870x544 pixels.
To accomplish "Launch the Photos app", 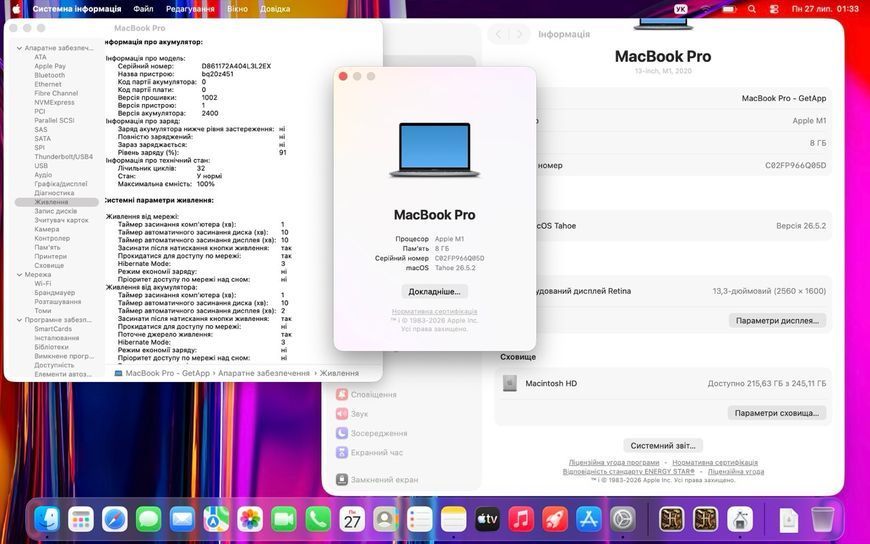I will [x=250, y=520].
